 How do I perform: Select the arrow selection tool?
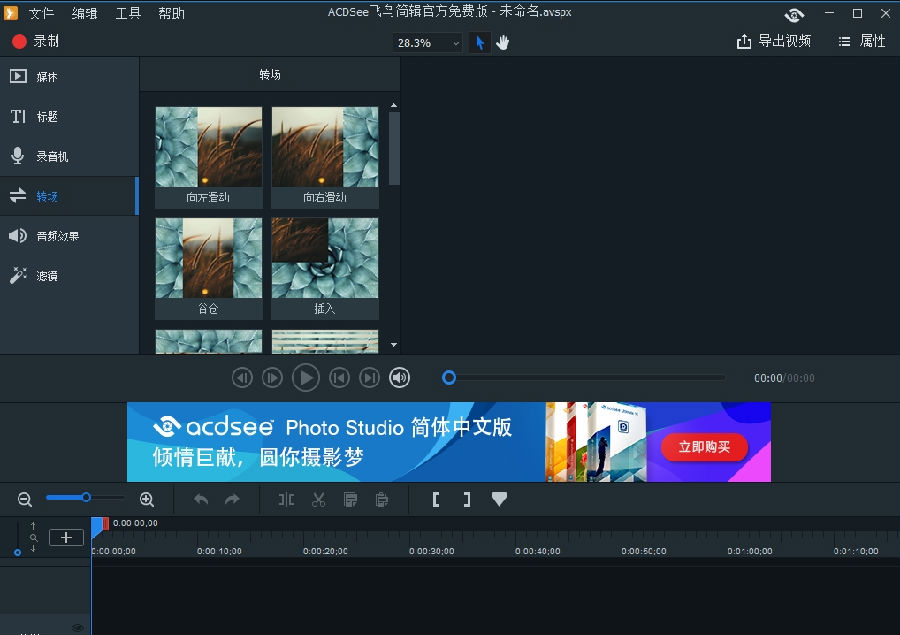(477, 42)
